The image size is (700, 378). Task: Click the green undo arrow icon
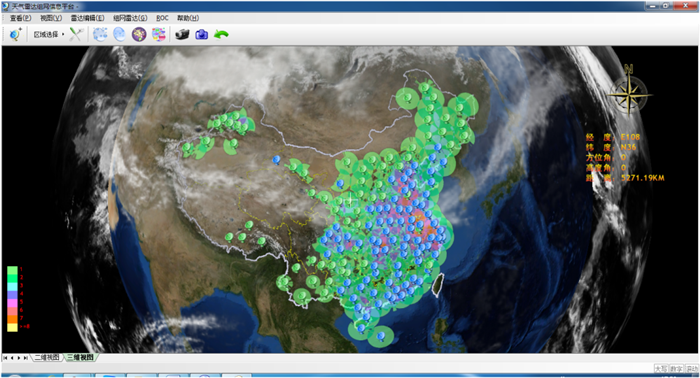[x=221, y=34]
